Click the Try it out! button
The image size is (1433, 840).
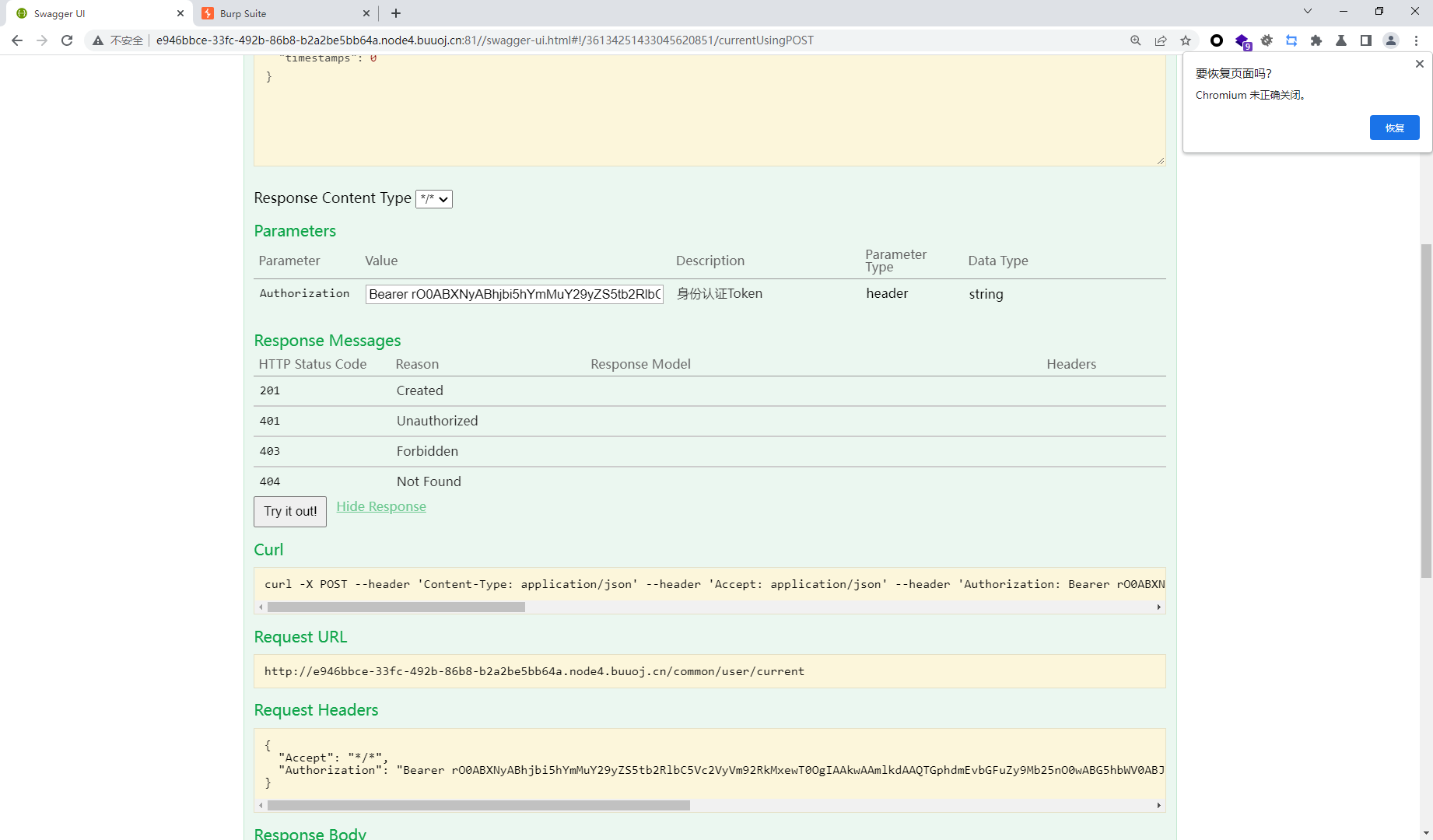coord(290,512)
